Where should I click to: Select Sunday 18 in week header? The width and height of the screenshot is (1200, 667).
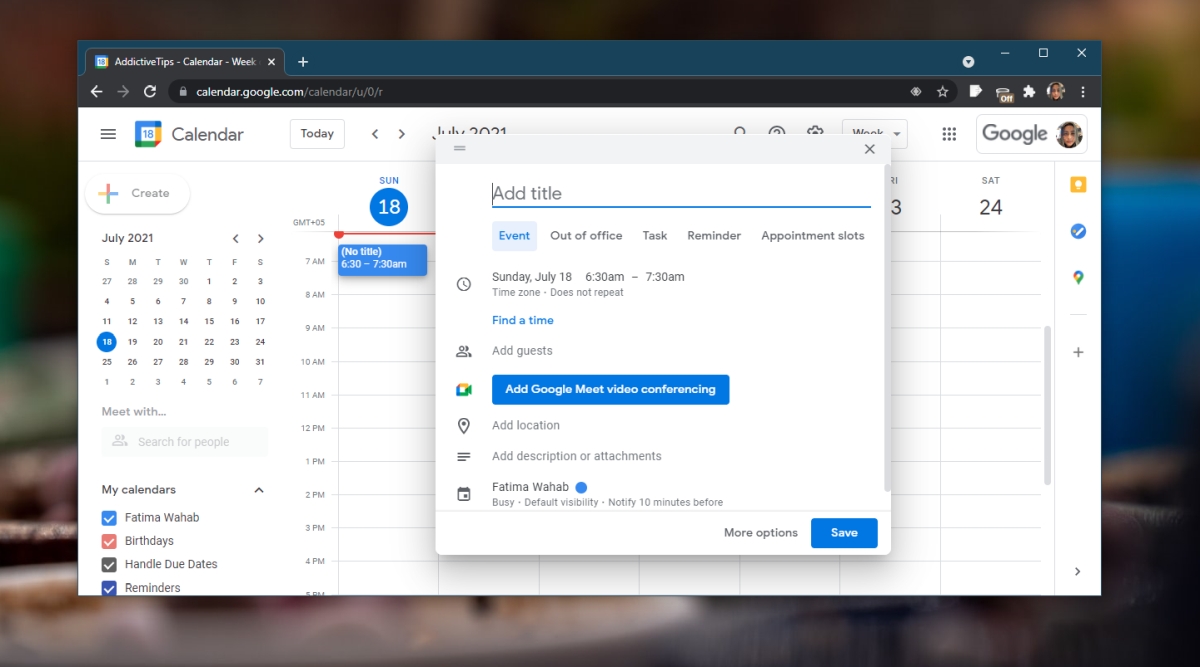click(389, 207)
